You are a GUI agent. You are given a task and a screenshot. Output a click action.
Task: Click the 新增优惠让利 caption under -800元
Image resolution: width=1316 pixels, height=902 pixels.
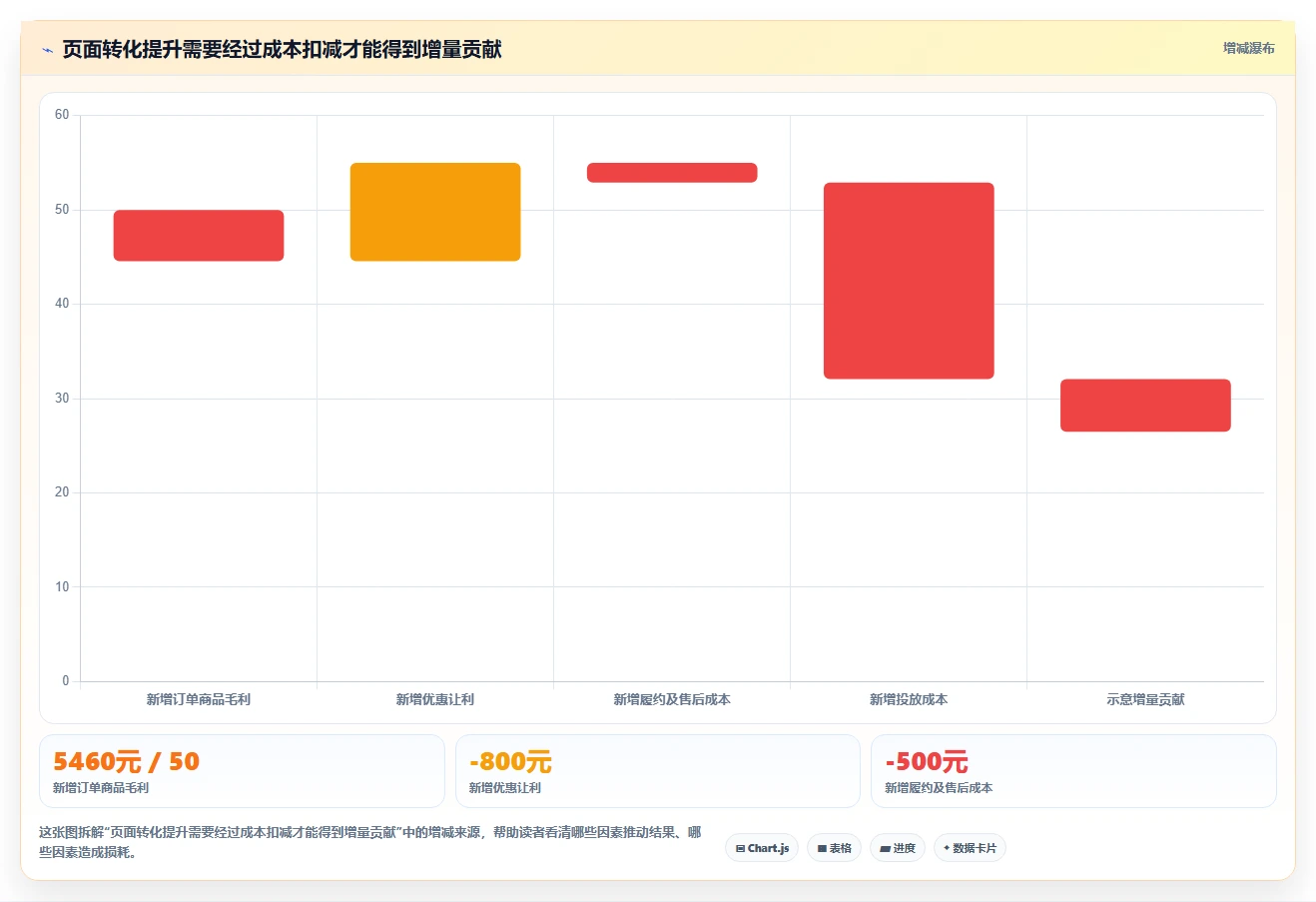point(505,788)
